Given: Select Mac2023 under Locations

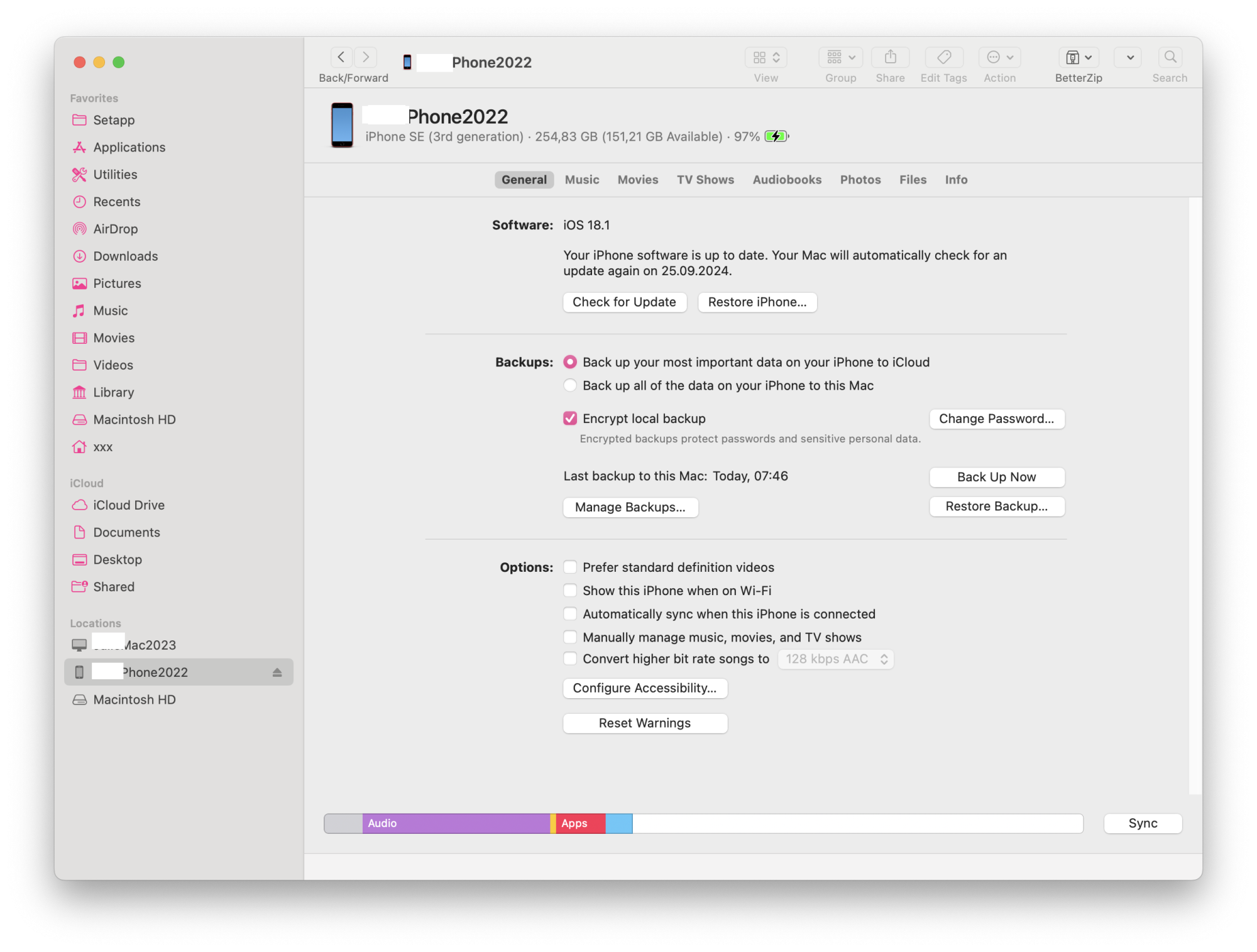Looking at the screenshot, I should coord(178,645).
